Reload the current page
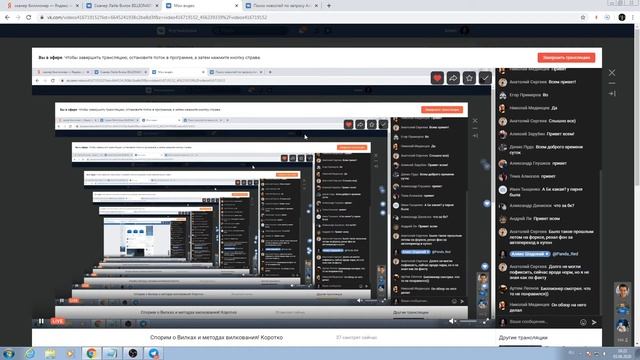 click(29, 18)
